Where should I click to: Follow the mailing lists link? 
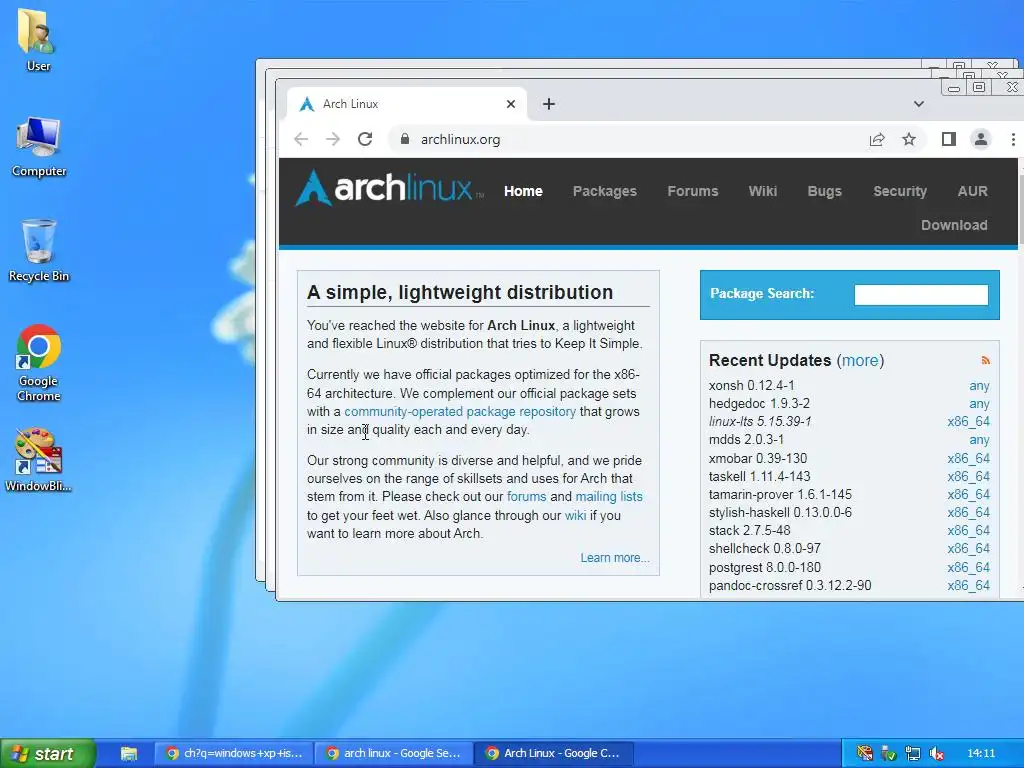[x=609, y=496]
